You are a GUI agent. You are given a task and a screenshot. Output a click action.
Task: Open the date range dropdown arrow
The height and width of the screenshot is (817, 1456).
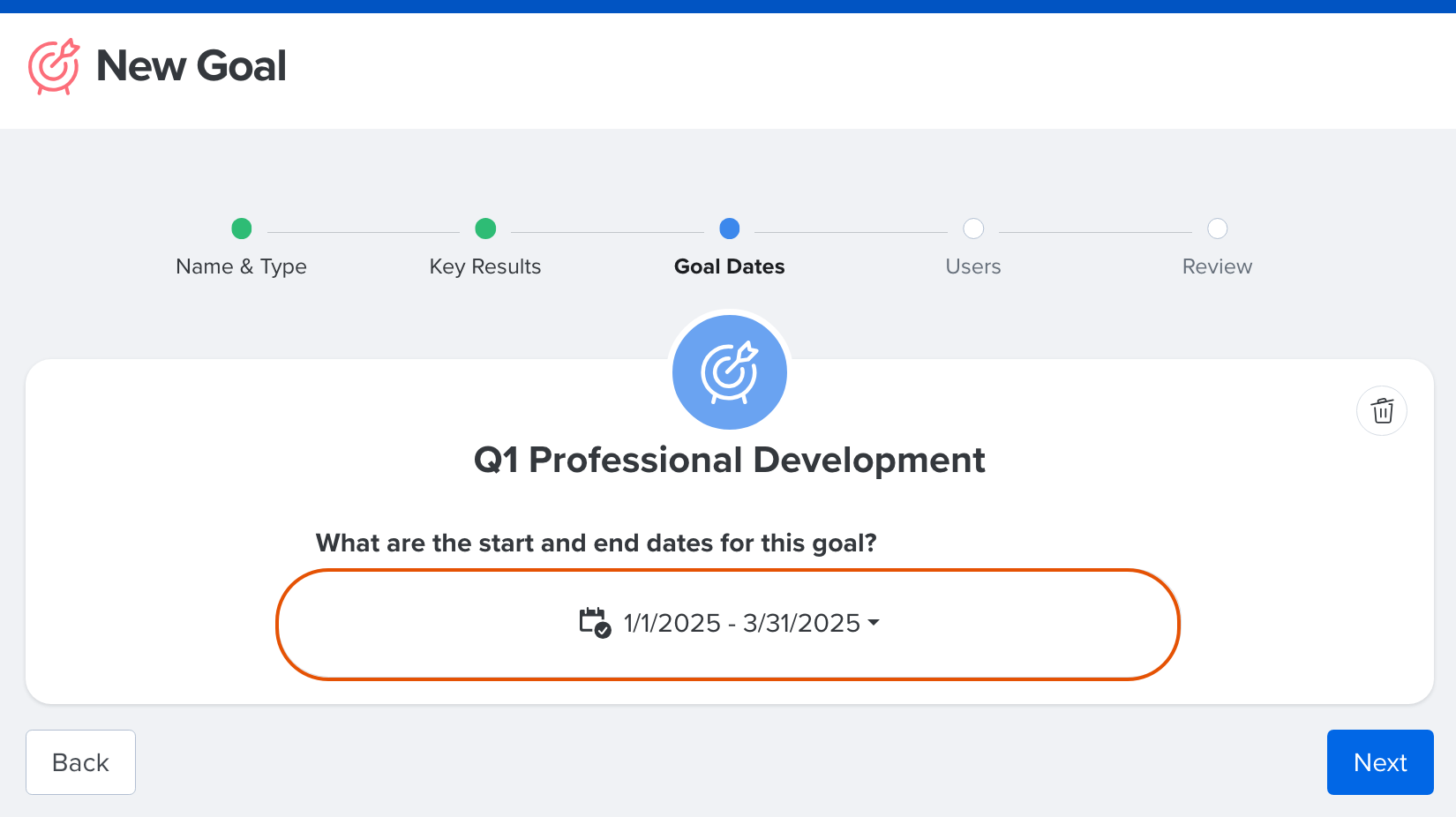pos(874,622)
